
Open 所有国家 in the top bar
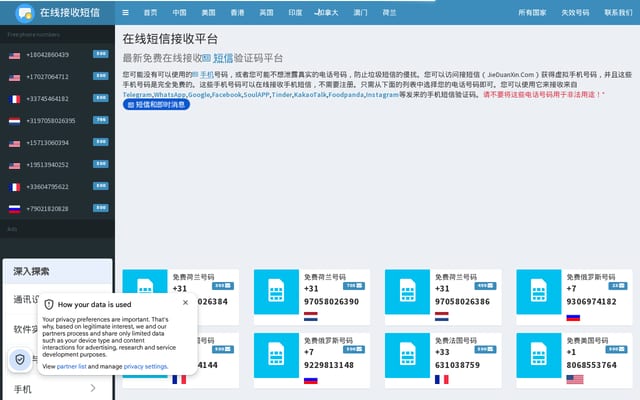(532, 13)
